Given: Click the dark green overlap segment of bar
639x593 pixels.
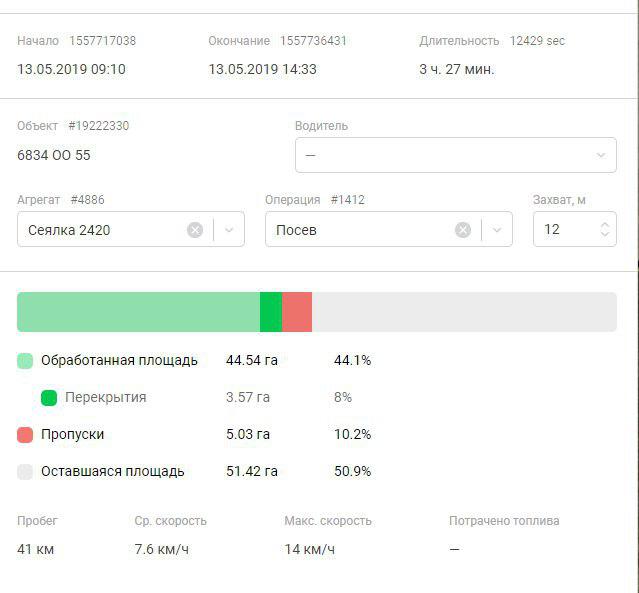Looking at the screenshot, I should (x=271, y=312).
